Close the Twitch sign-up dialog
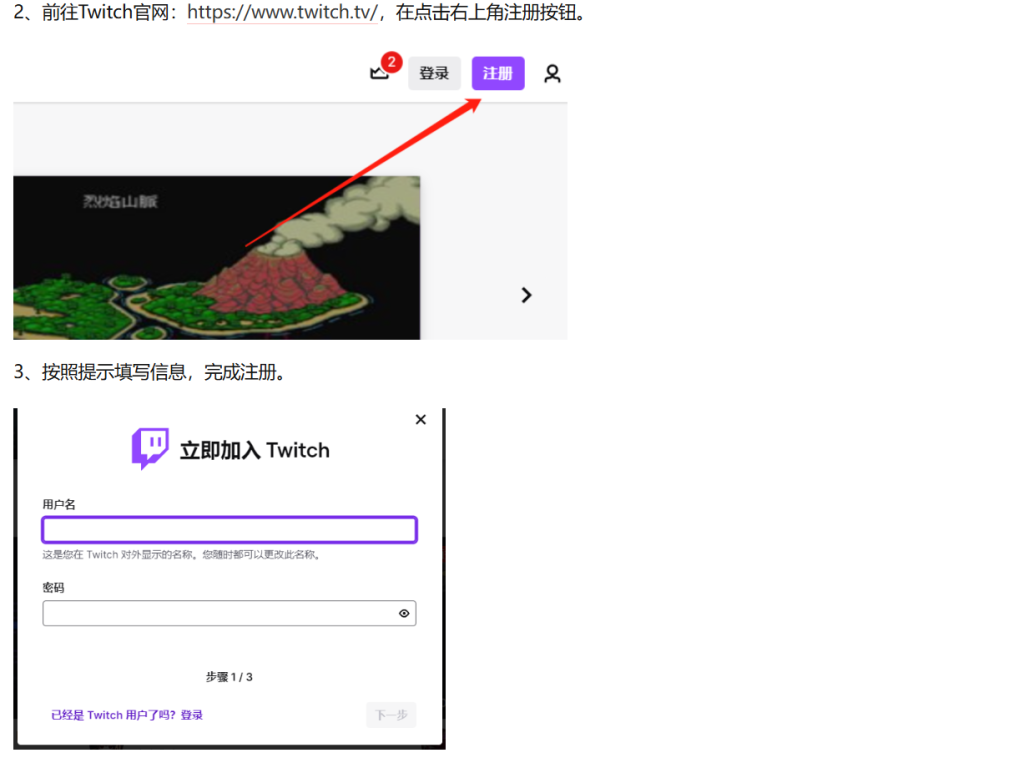 click(421, 419)
